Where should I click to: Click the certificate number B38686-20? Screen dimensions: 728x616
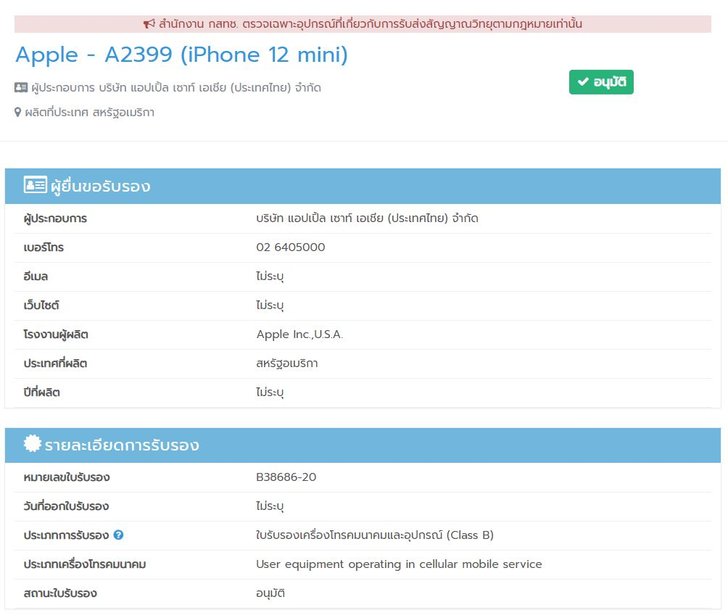286,477
